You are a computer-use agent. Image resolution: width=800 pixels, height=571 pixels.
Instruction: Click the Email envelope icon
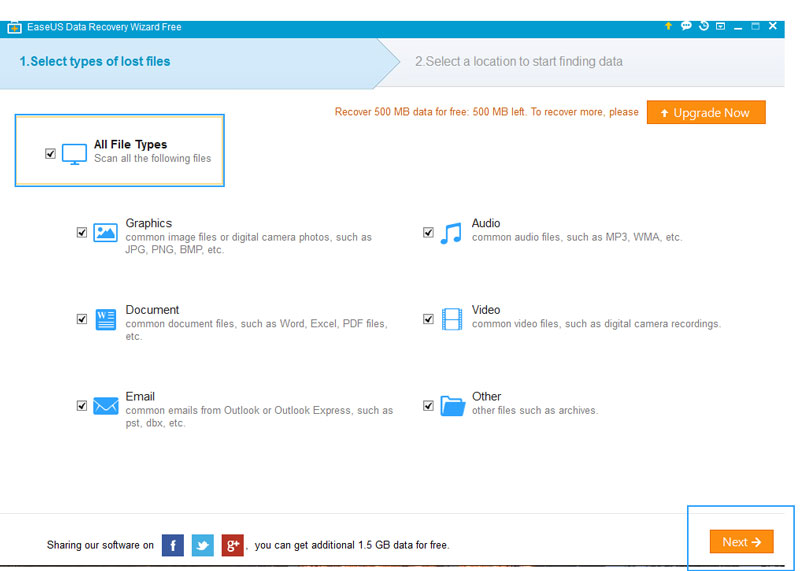(106, 406)
